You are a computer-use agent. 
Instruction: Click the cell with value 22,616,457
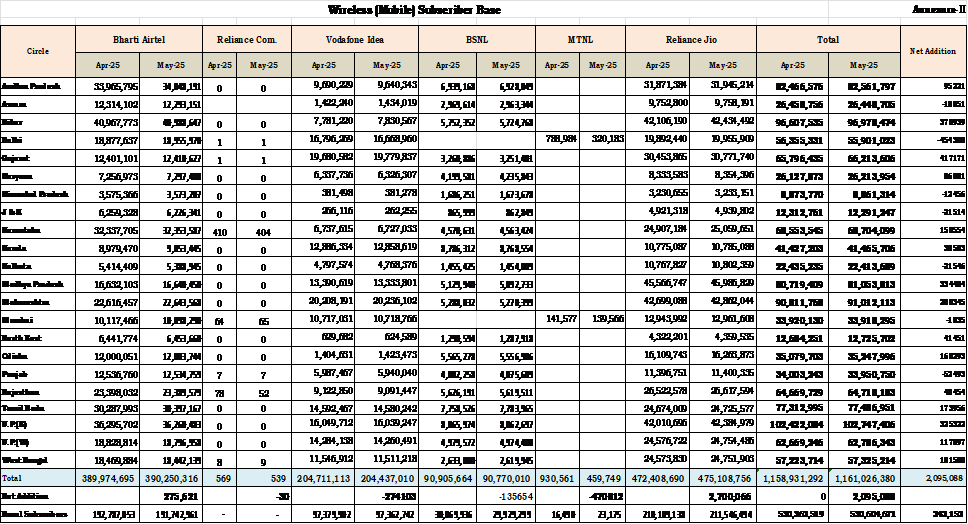[x=107, y=302]
